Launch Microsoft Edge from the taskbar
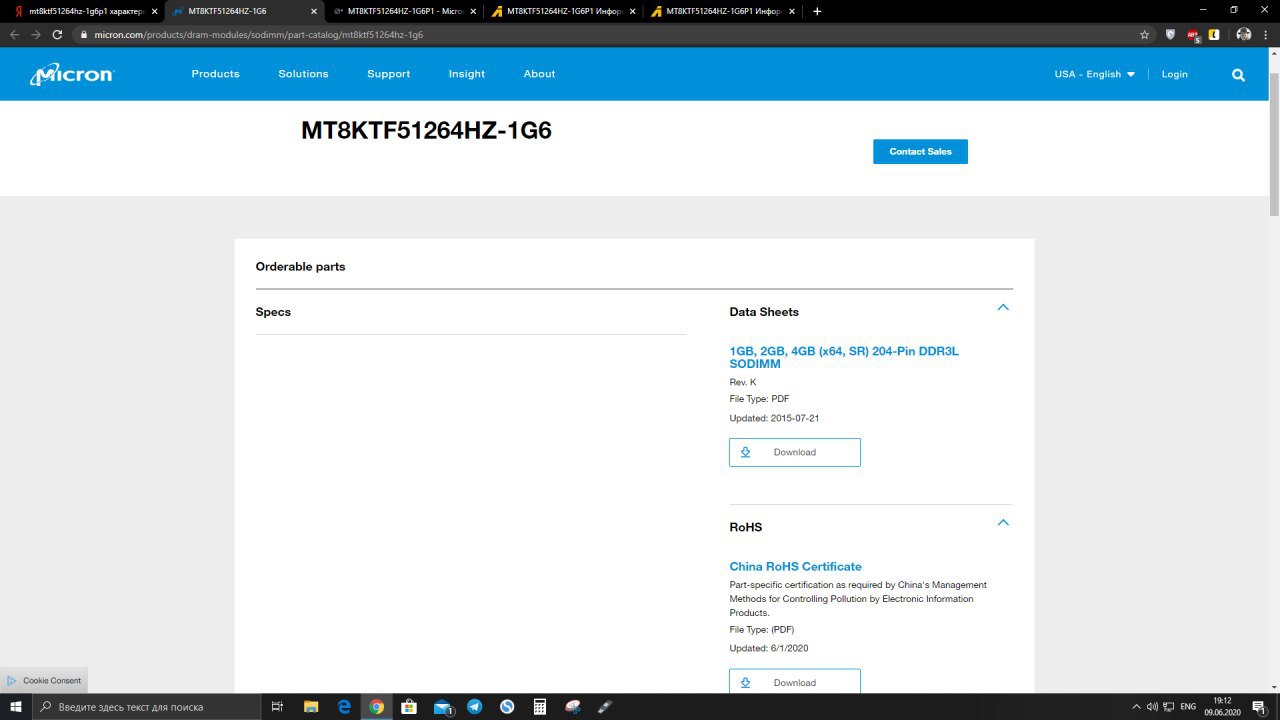1280x720 pixels. pyautogui.click(x=344, y=706)
